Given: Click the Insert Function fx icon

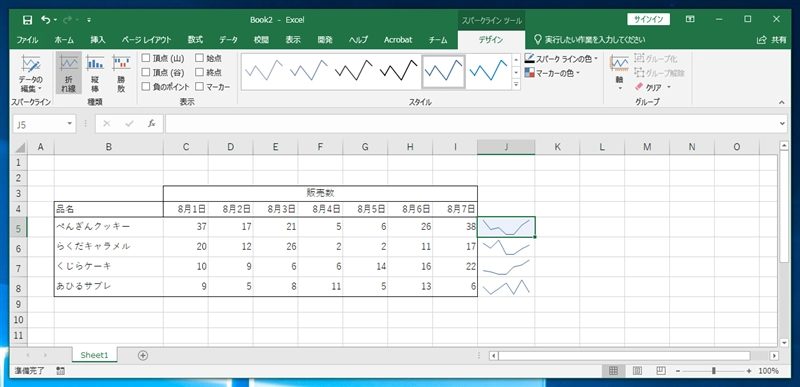Looking at the screenshot, I should coord(152,123).
